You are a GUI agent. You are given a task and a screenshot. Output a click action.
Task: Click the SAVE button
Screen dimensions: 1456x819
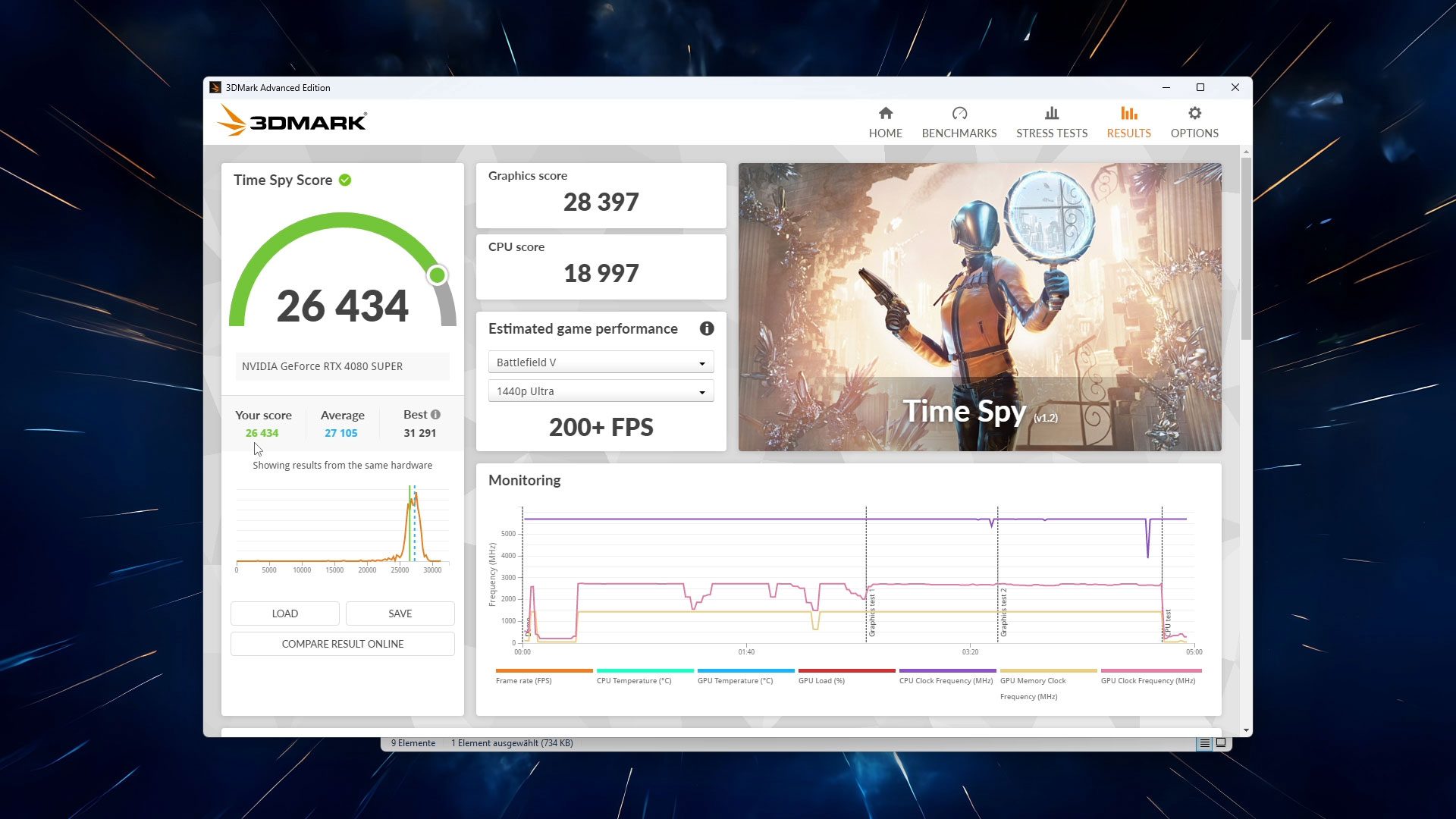point(400,613)
